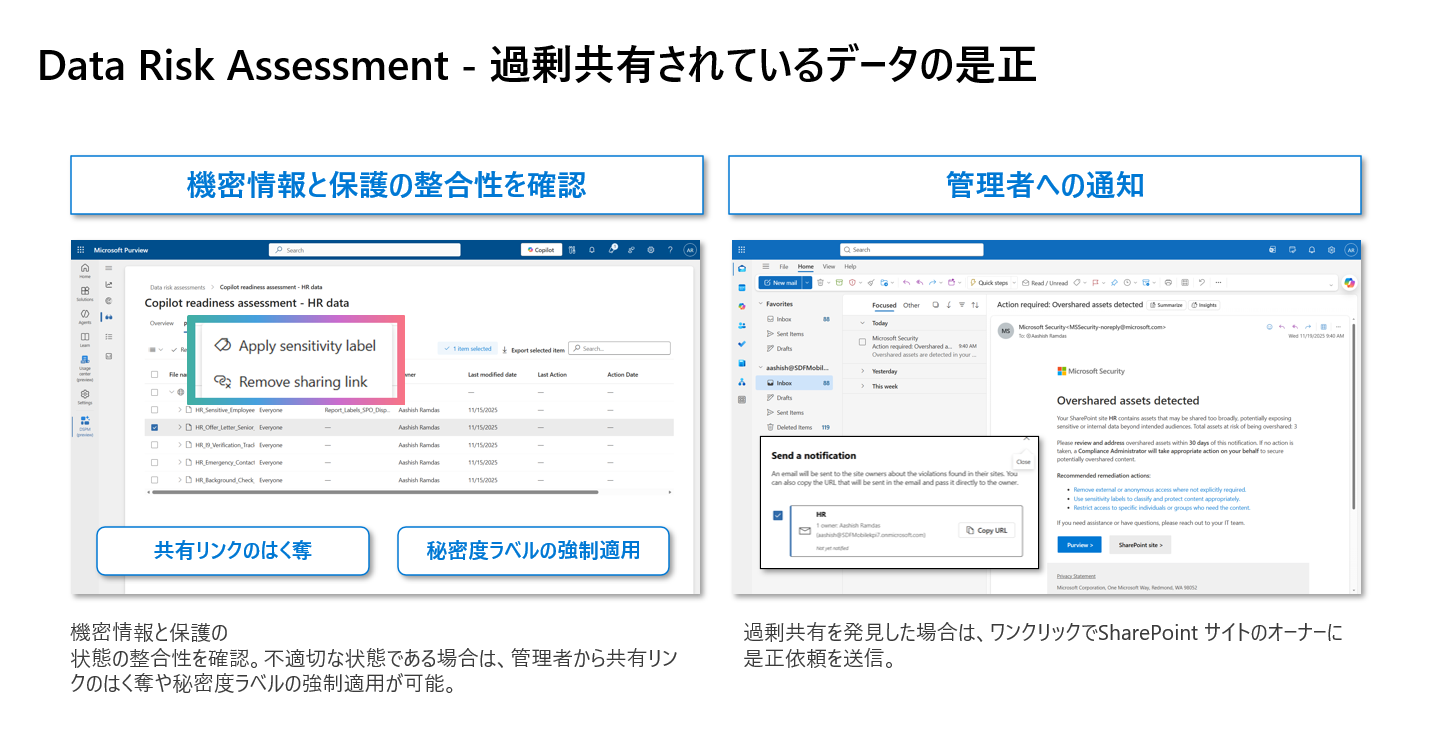Screen dimensions: 1432x732
Task: Open the Help tab in Outlook
Action: point(850,267)
